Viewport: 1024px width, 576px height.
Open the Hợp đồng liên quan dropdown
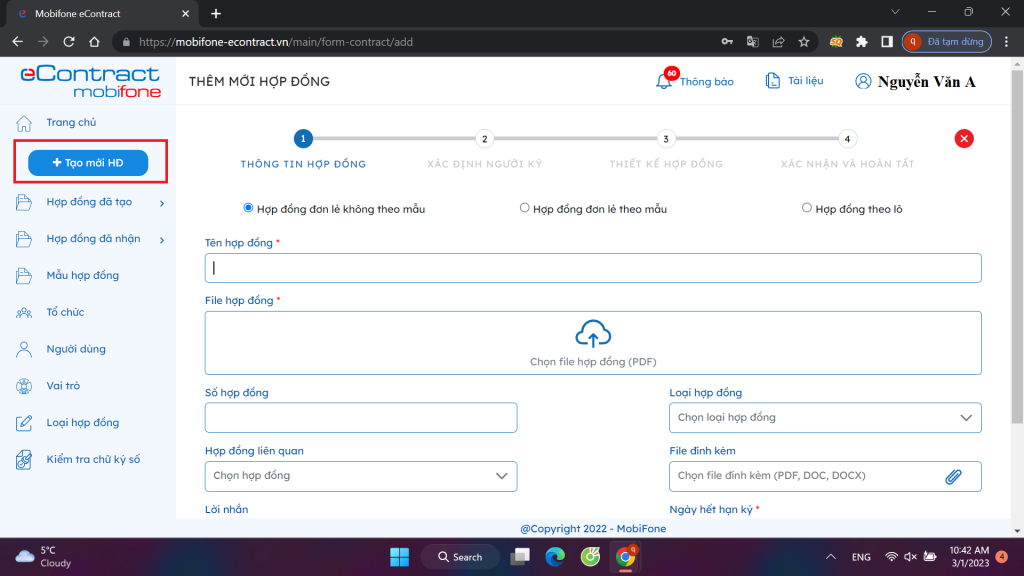(361, 476)
